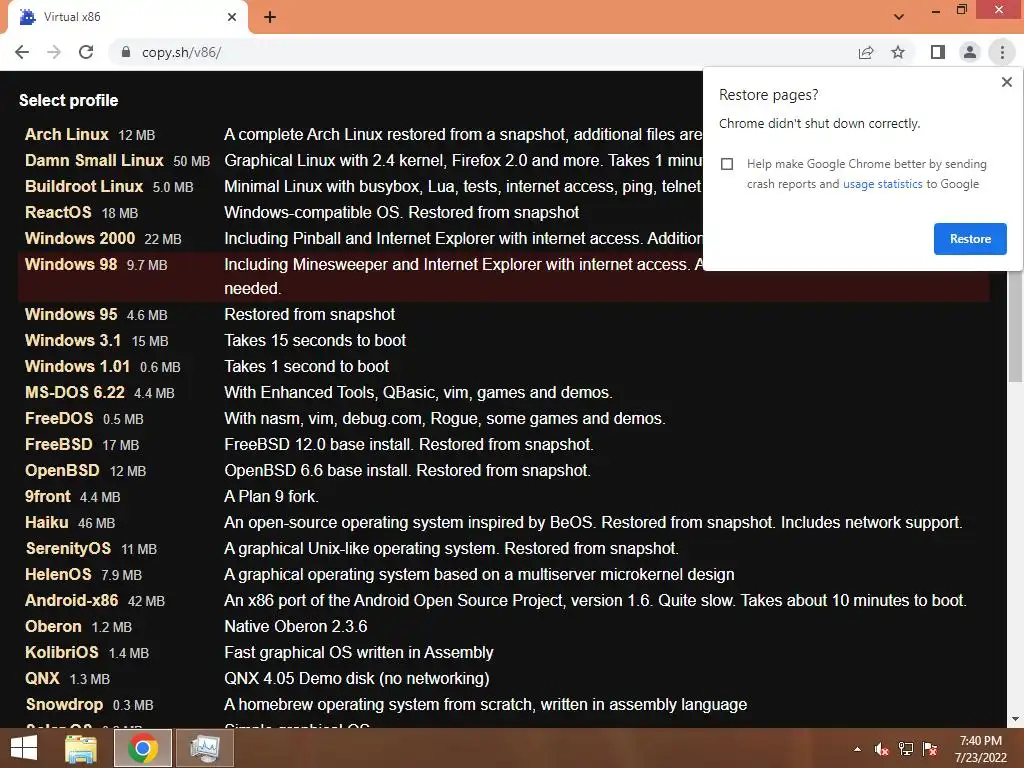The width and height of the screenshot is (1024, 768).
Task: Load the Snowdrop profile
Action: (64, 705)
